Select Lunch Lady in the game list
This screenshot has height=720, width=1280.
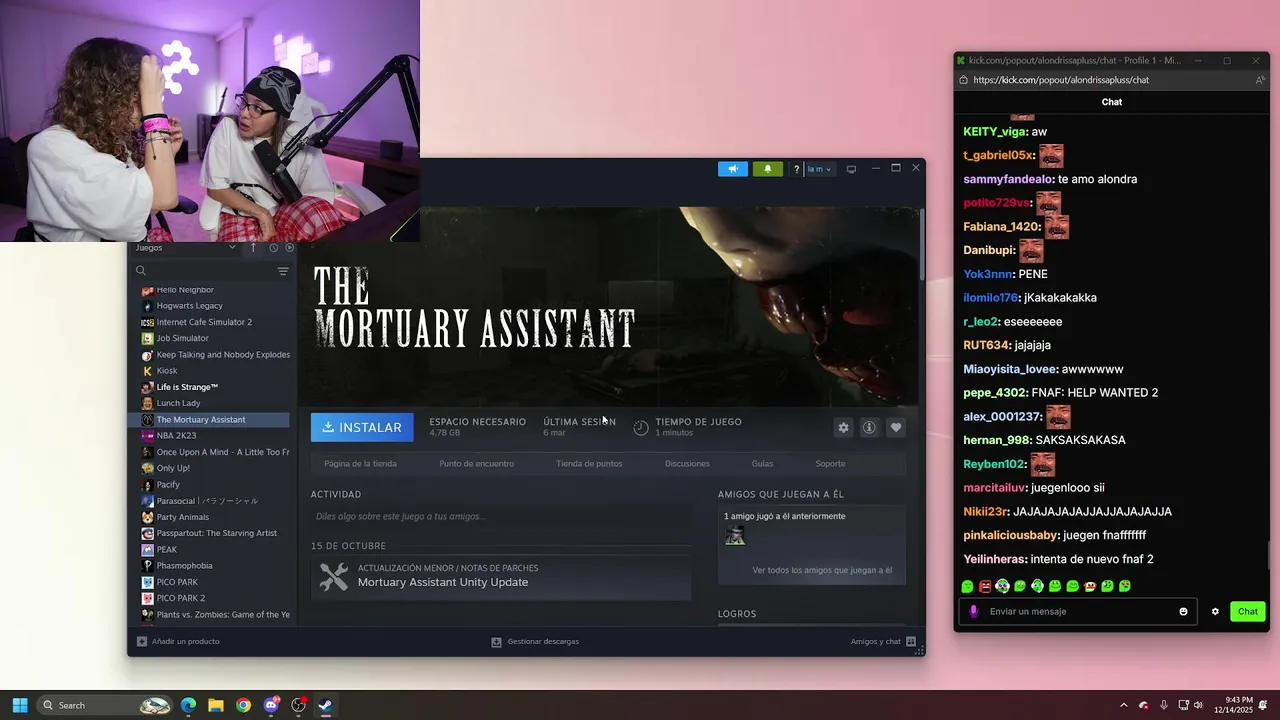[178, 403]
